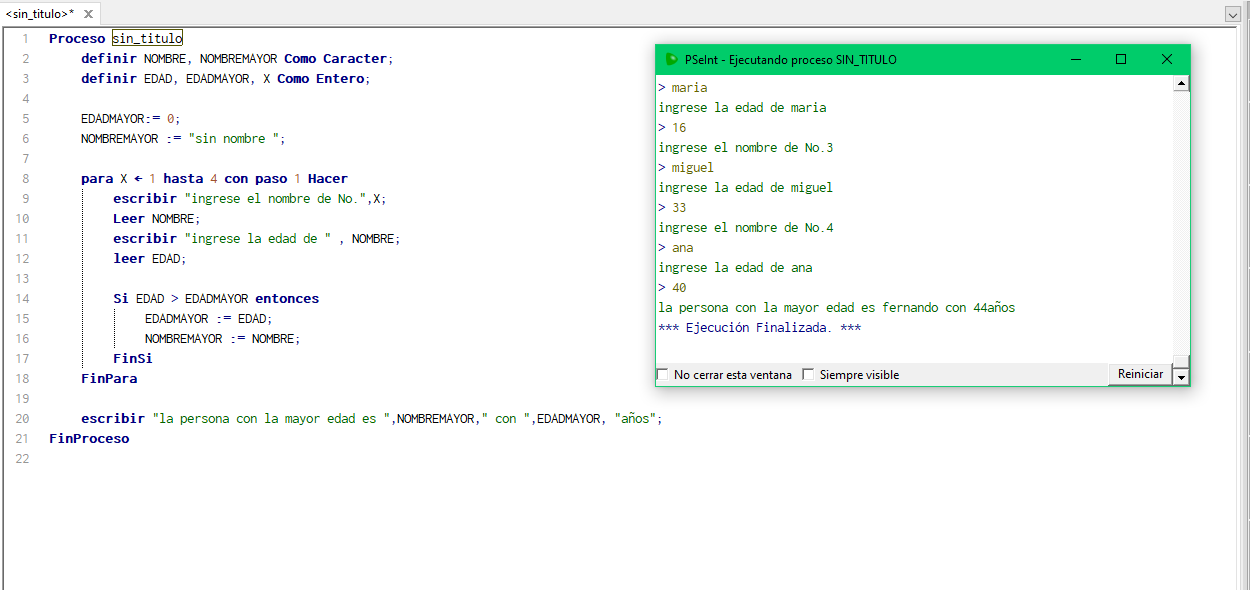1250x590 pixels.
Task: Click the string "sin nombre " on line 6
Action: [236, 138]
